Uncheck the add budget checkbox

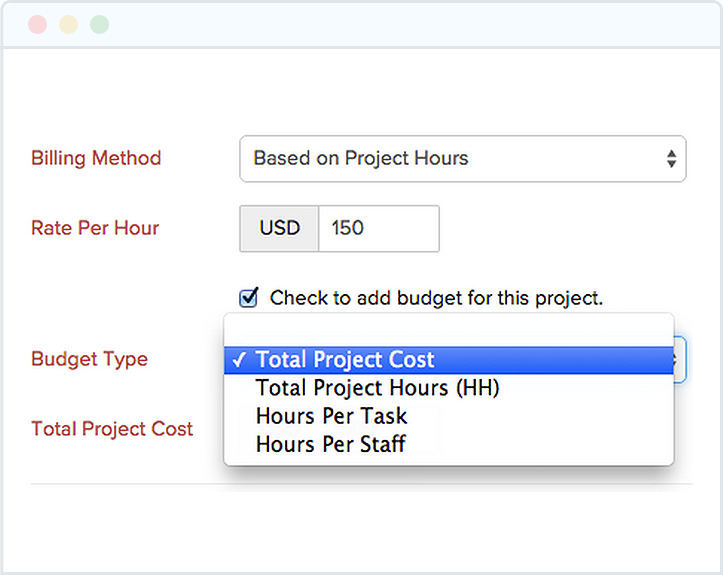pos(249,297)
